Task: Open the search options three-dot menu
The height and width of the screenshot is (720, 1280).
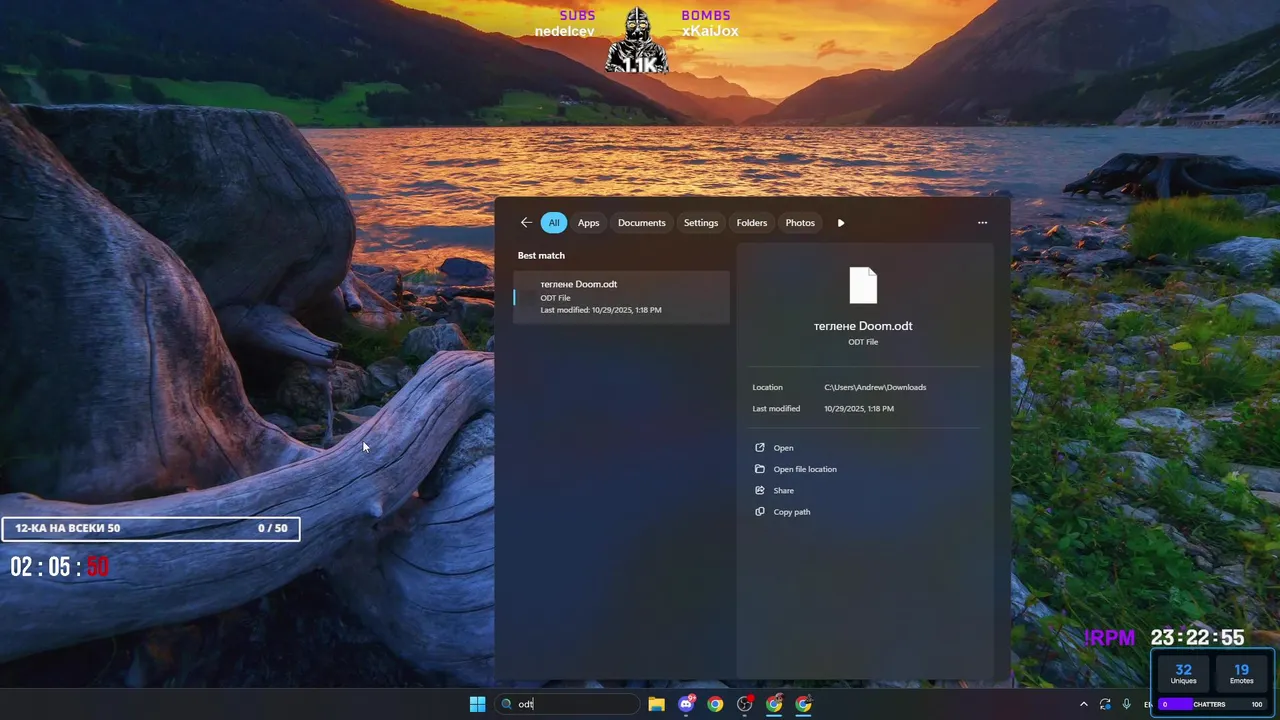Action: point(982,223)
